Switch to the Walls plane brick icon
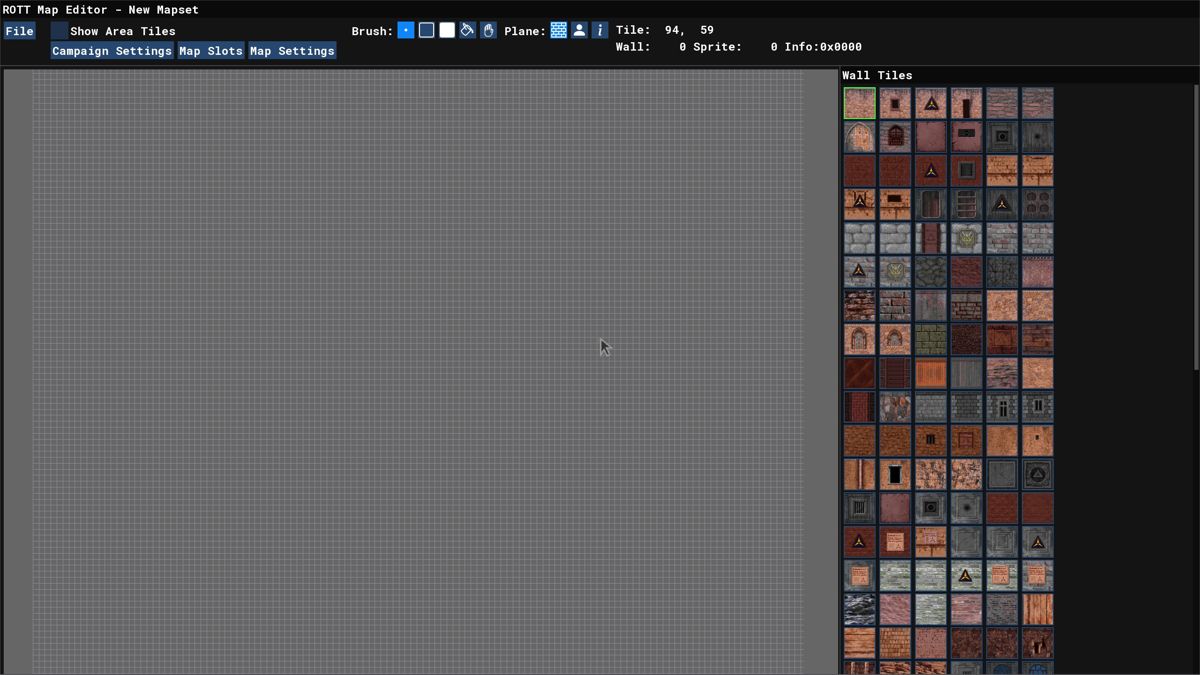1200x675 pixels. pos(557,30)
